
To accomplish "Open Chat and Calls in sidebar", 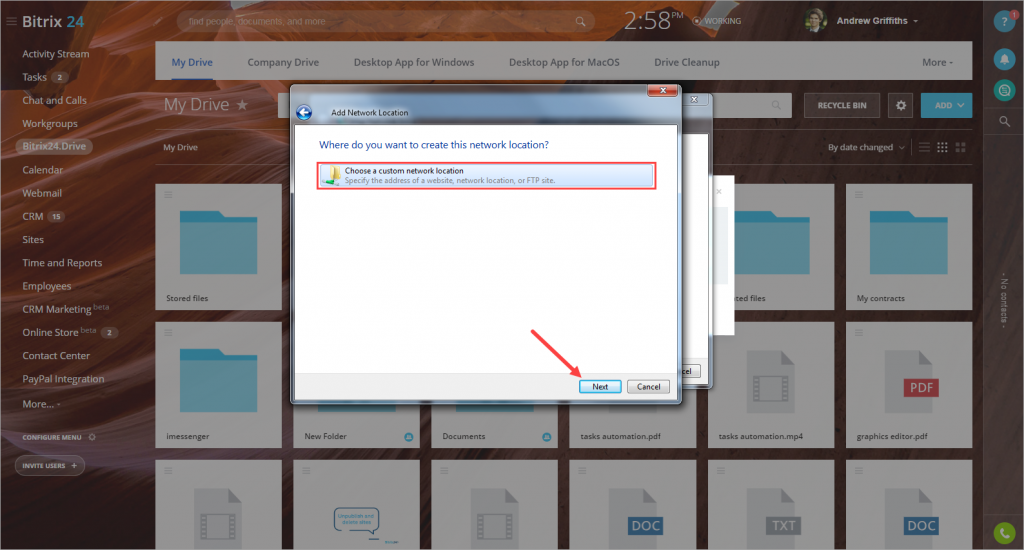I will click(x=54, y=101).
